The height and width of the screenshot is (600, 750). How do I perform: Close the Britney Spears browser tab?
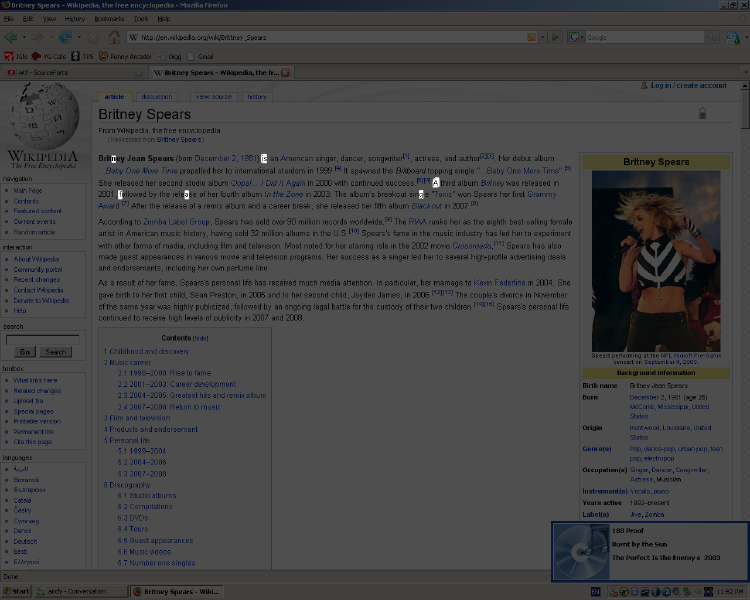[x=286, y=73]
